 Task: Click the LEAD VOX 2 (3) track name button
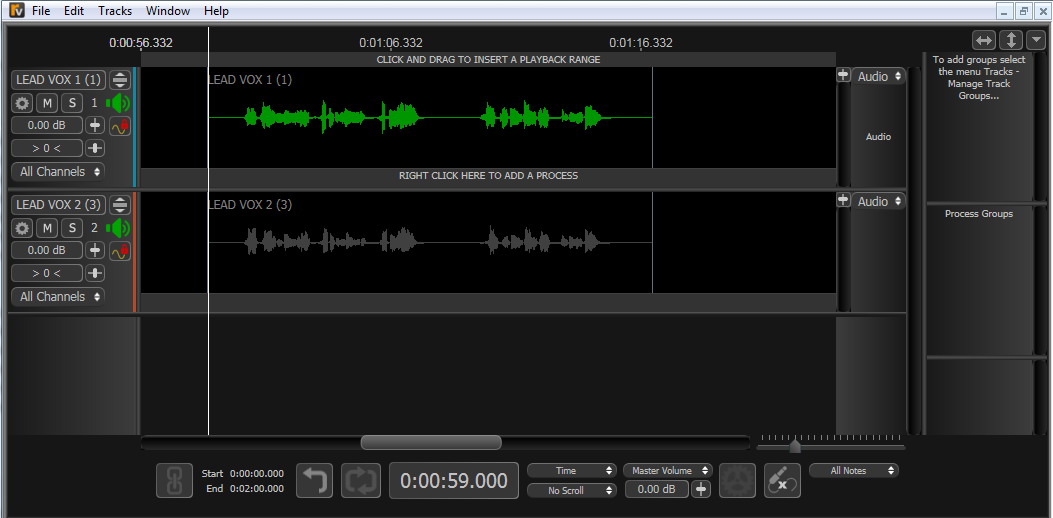tap(58, 205)
